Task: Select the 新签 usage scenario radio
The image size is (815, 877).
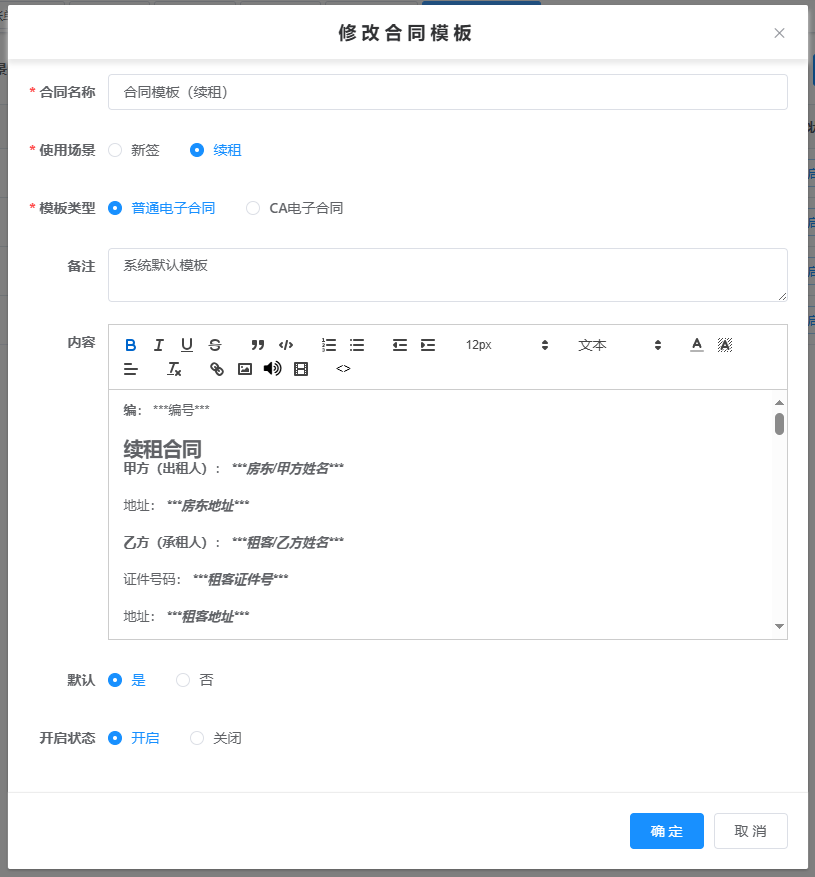Action: pos(116,150)
